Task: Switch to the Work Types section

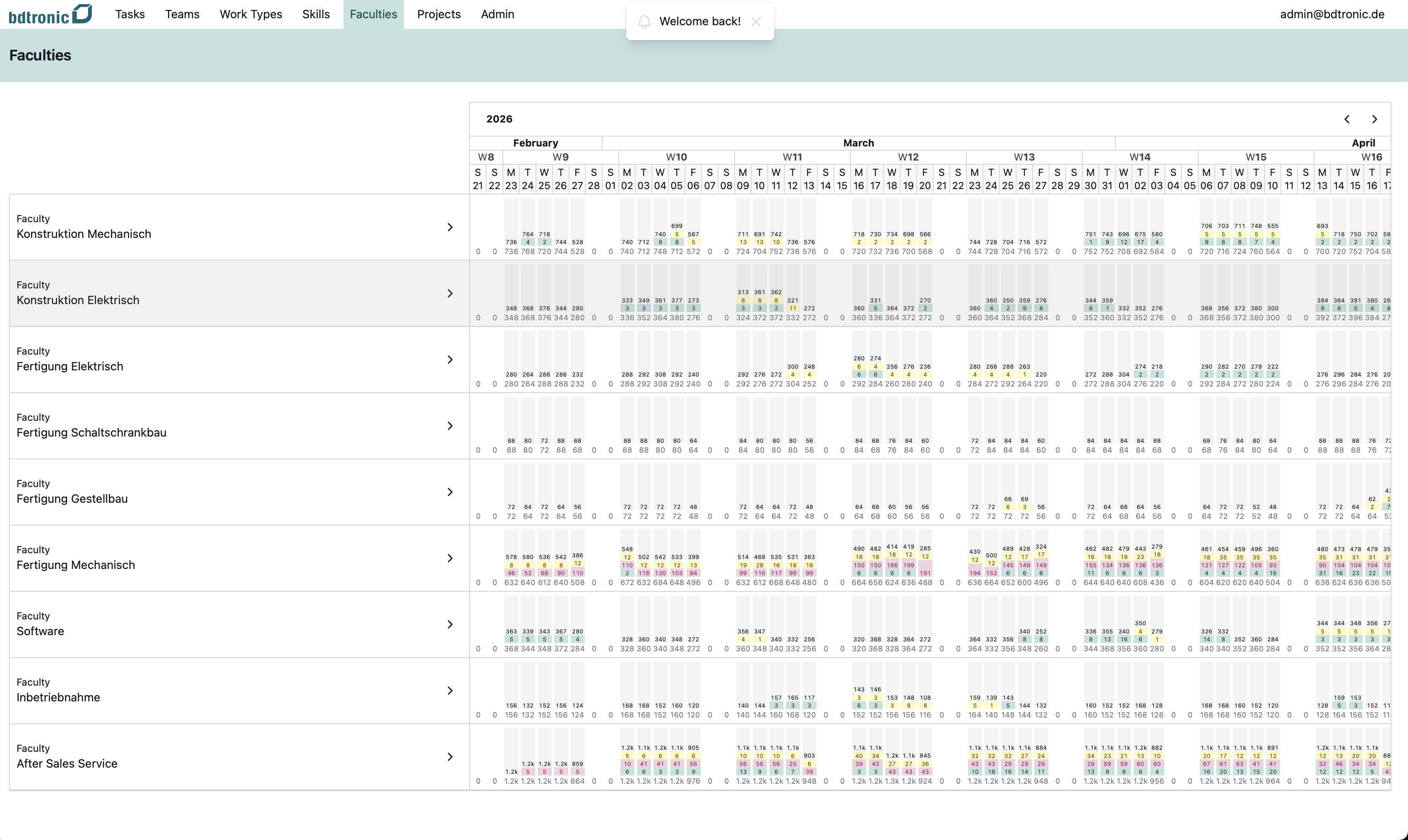Action: [251, 14]
